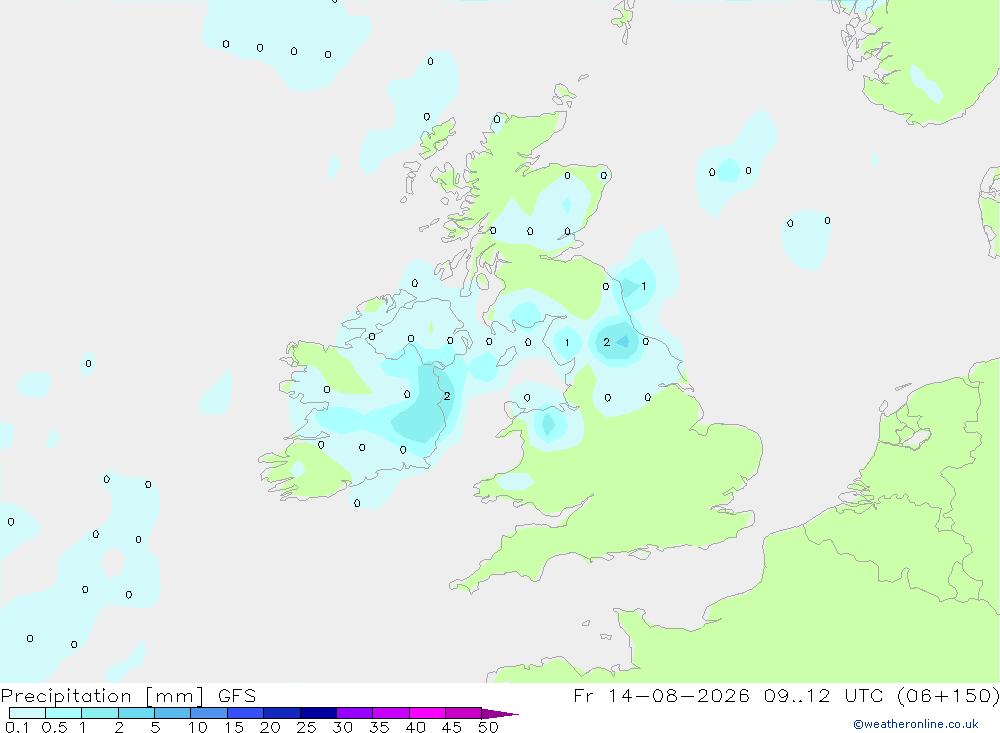Pick the 1–2 mm legend color swatch

99,713
